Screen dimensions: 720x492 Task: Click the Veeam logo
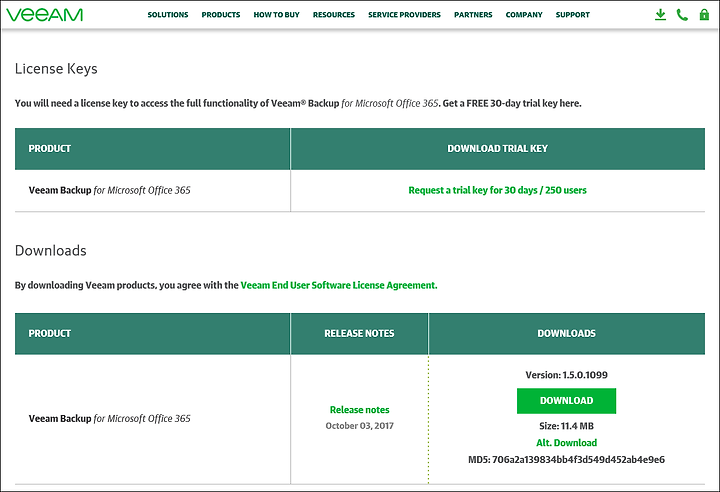[45, 15]
